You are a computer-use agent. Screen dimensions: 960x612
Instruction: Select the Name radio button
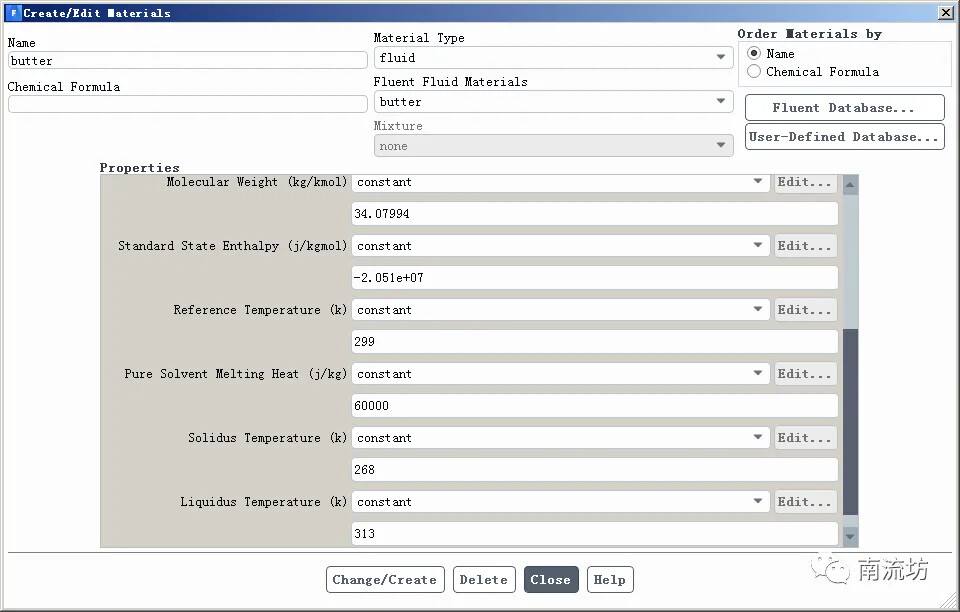754,54
